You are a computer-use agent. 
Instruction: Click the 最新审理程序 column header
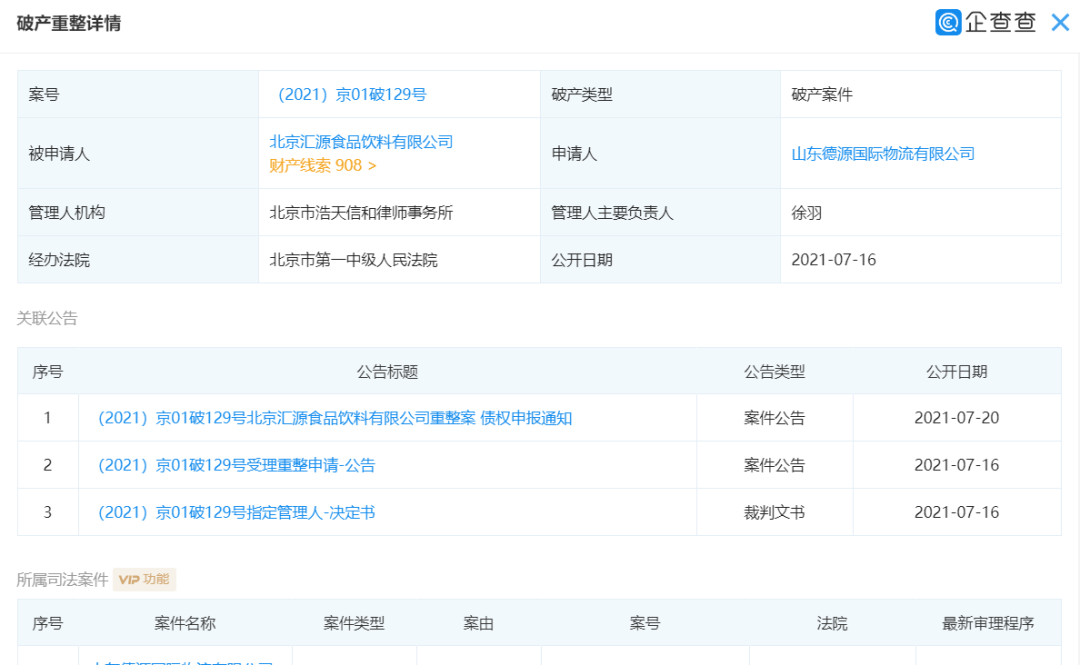coord(988,624)
